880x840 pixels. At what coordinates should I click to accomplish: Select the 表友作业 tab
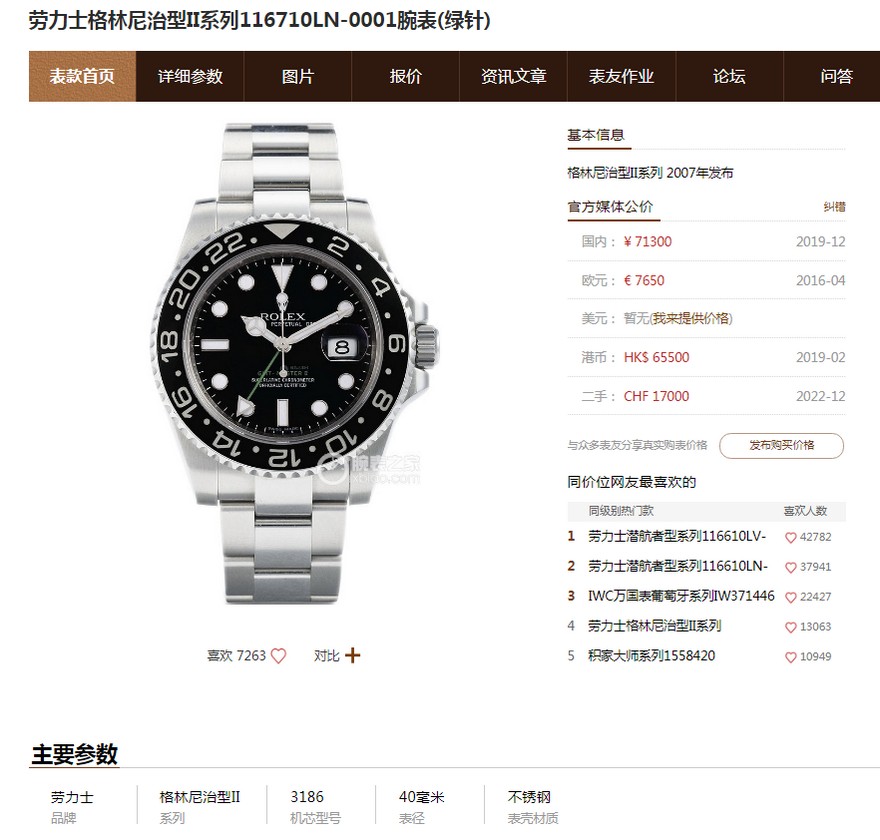pos(621,76)
